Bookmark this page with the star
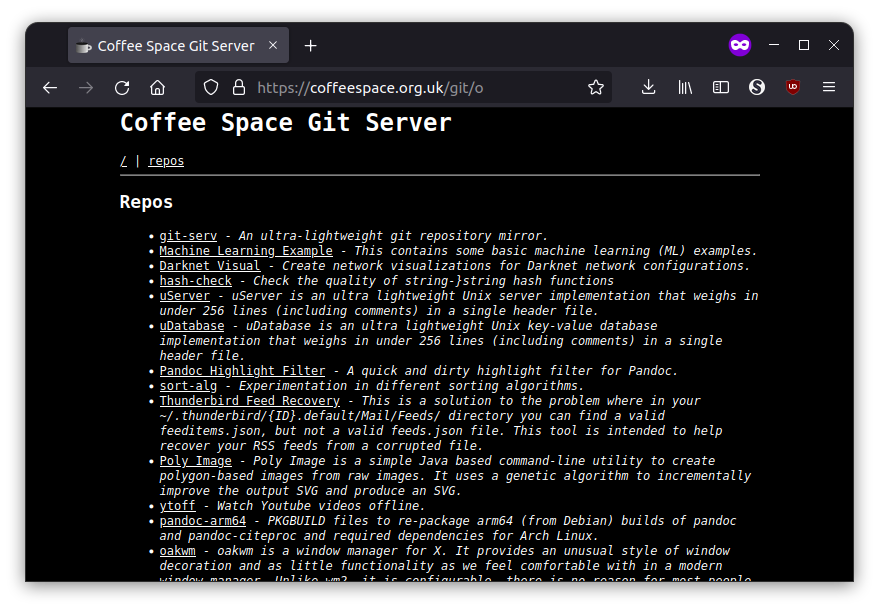The height and width of the screenshot is (610, 879). coord(596,87)
